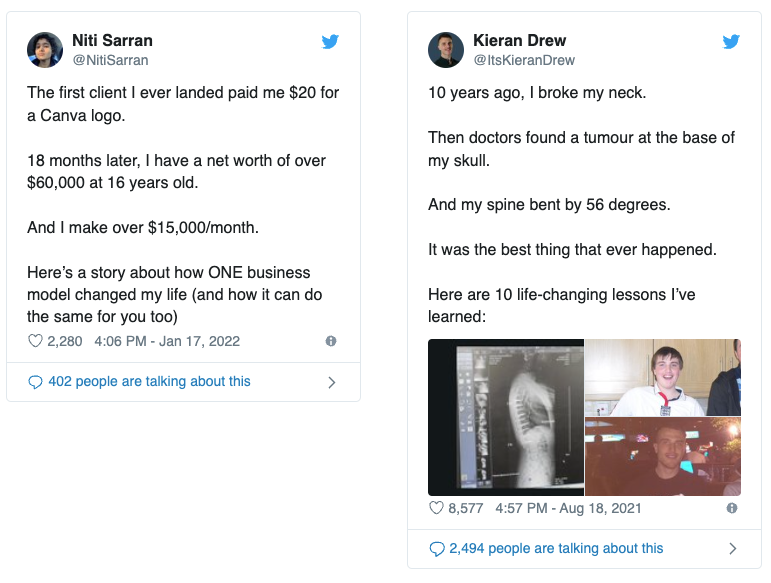Image resolution: width=771 pixels, height=583 pixels.
Task: Like Niti Sarran's tweet with heart icon
Action: (x=36, y=341)
